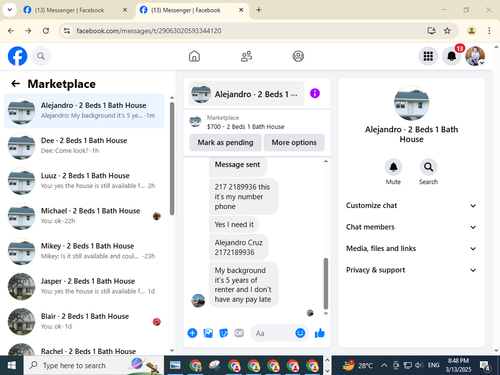Select message '217 2189936 this it's my number phone'
The height and width of the screenshot is (375, 500).
(244, 197)
